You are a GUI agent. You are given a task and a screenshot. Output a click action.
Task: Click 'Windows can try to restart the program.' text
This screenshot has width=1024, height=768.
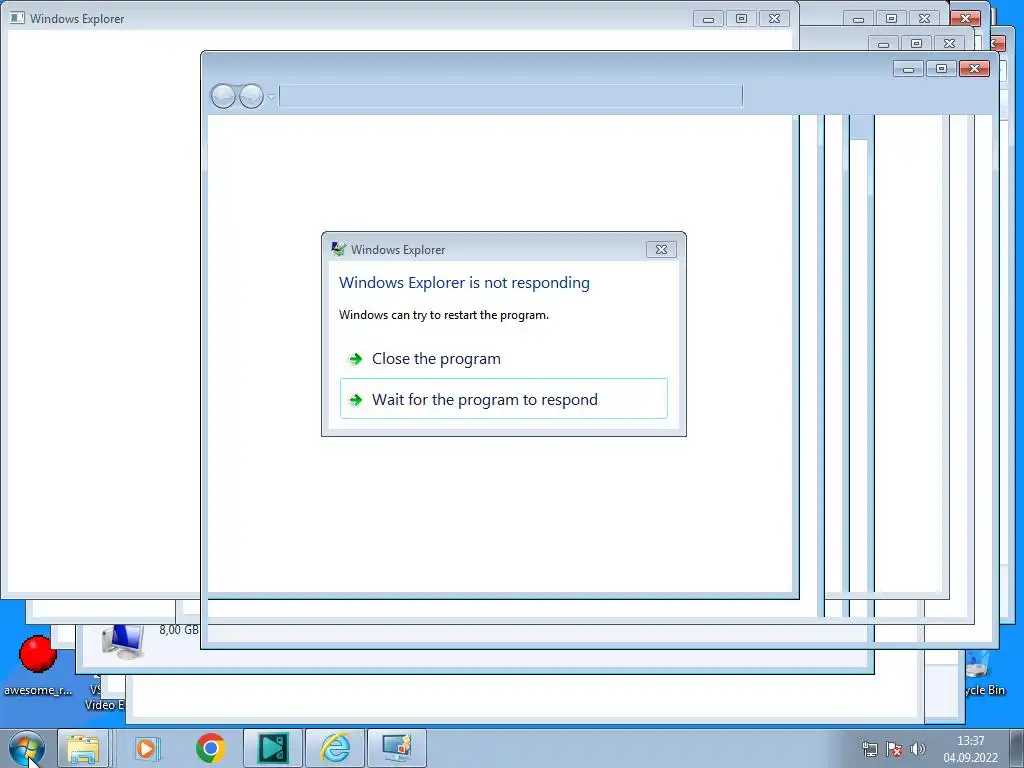444,315
